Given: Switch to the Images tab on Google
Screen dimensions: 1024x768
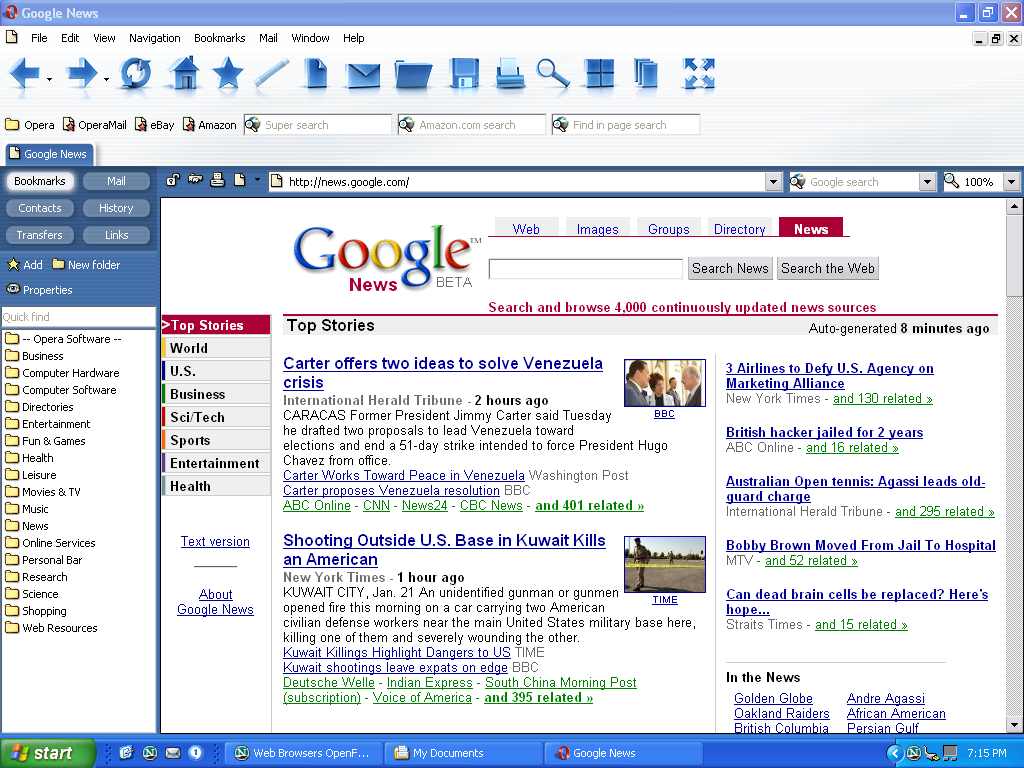Looking at the screenshot, I should coord(597,229).
